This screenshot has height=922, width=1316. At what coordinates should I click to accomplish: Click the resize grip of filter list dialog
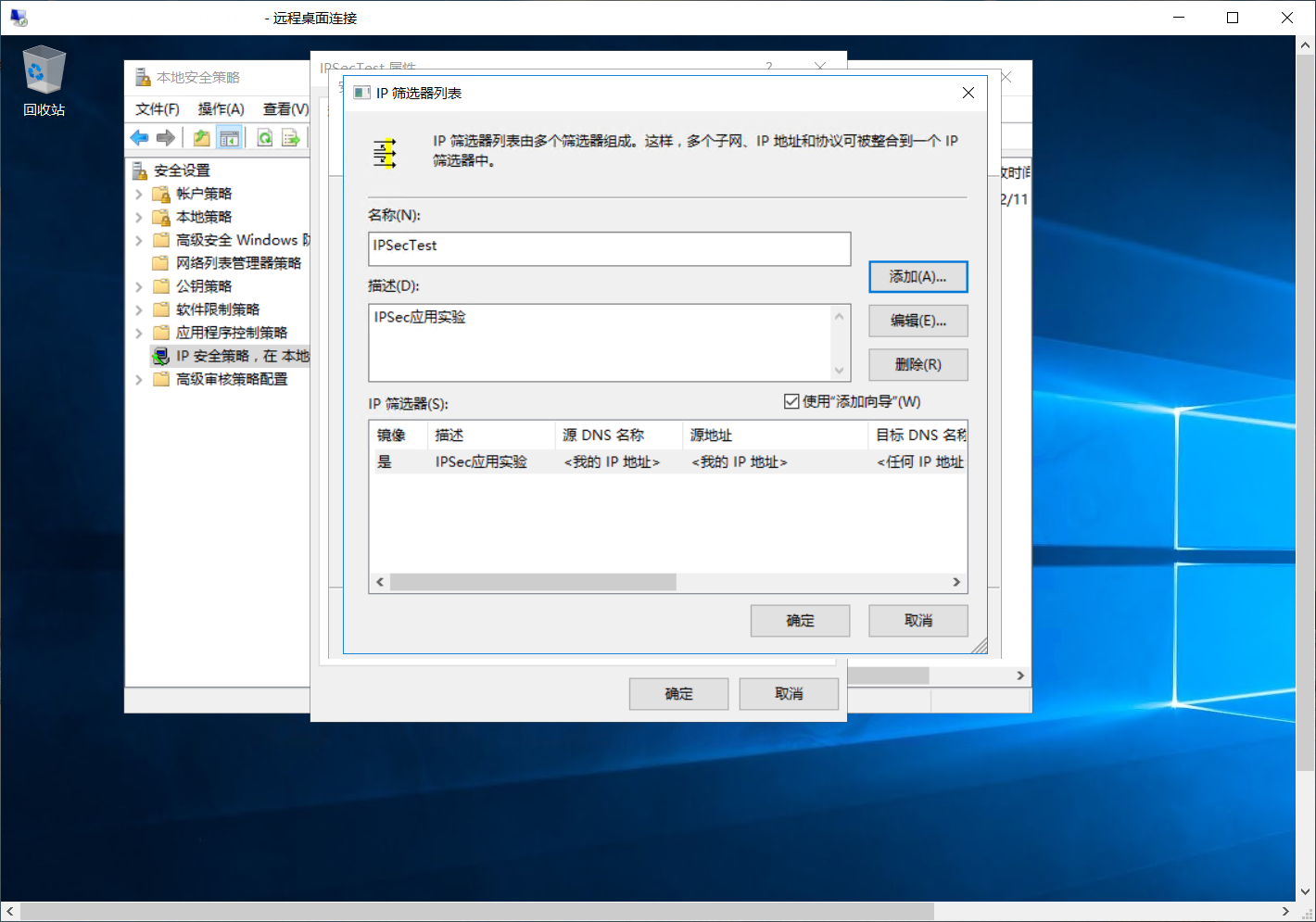980,646
